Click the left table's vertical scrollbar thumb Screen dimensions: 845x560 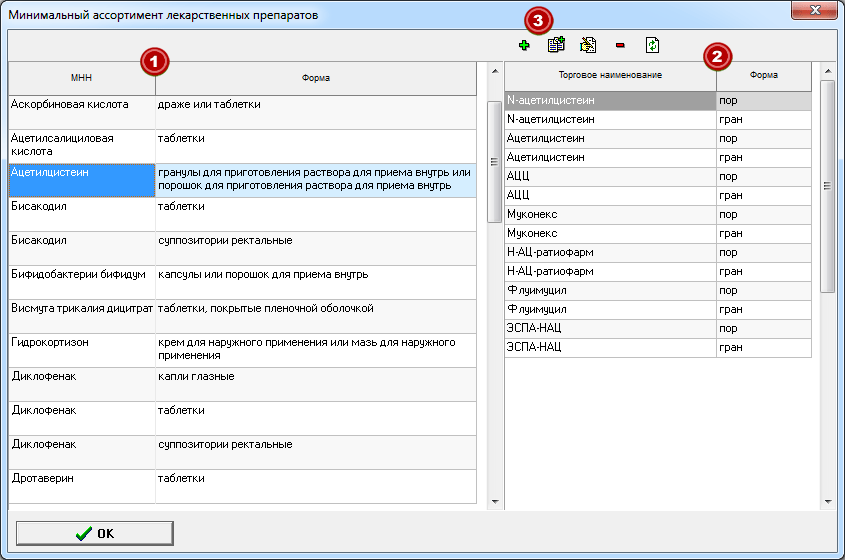pos(494,162)
